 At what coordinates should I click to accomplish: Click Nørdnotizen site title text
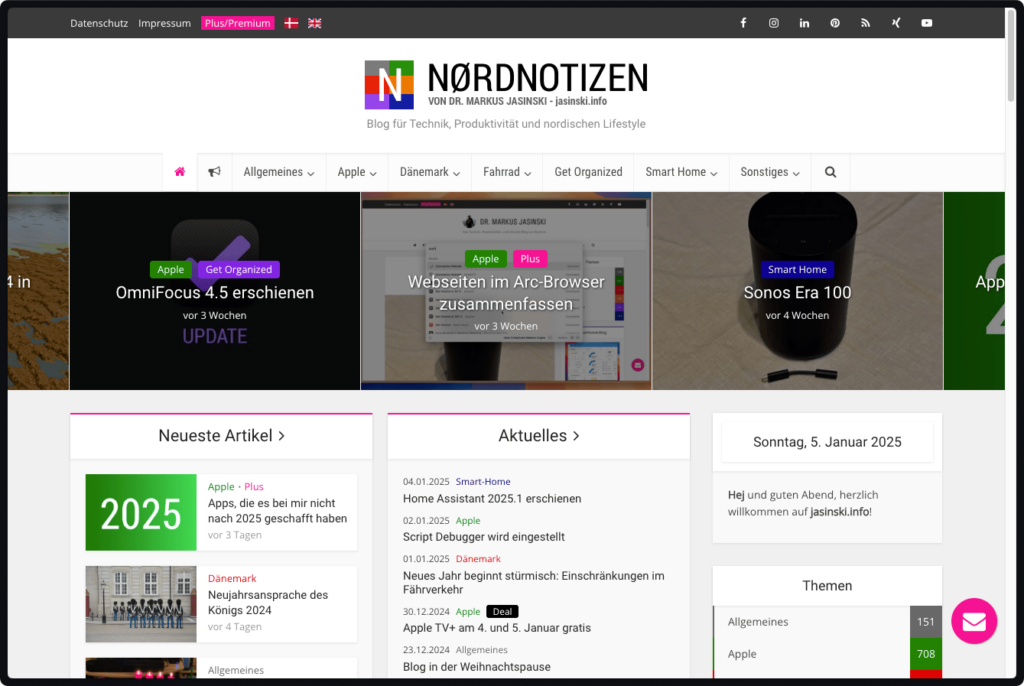537,78
